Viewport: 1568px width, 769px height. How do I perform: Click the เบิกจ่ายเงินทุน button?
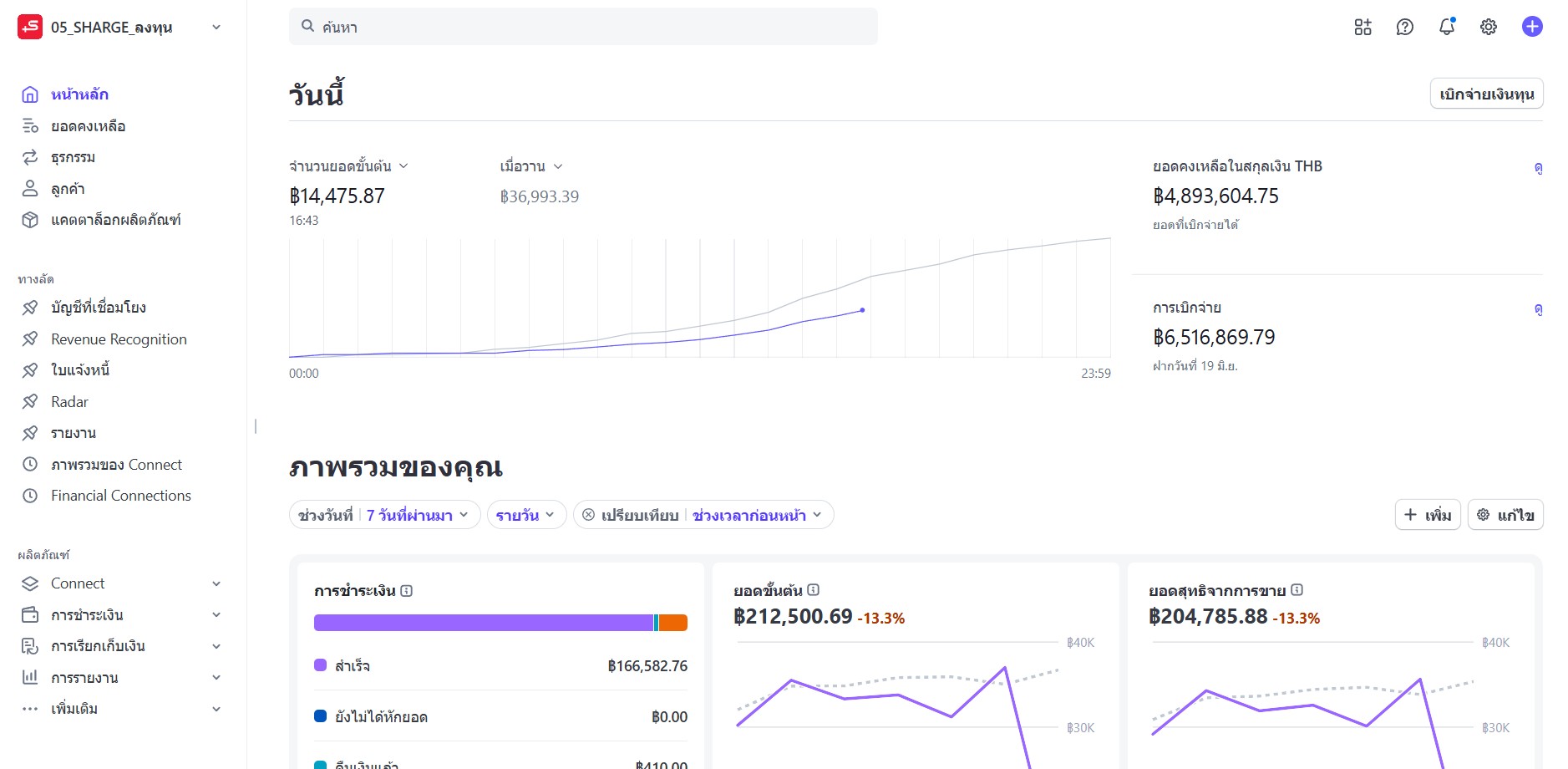[x=1486, y=94]
